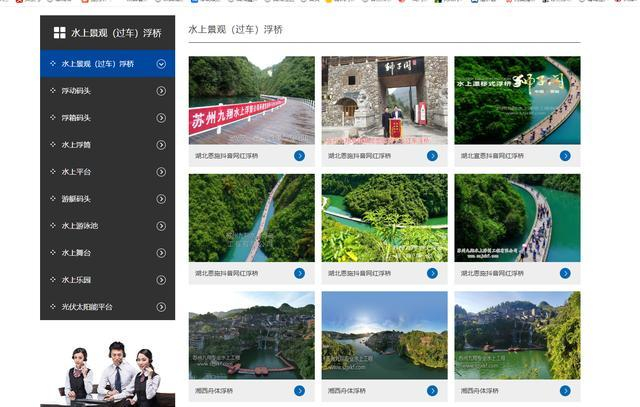Select the 水上游泳池 sidebar item
The width and height of the screenshot is (640, 407).
[107, 226]
